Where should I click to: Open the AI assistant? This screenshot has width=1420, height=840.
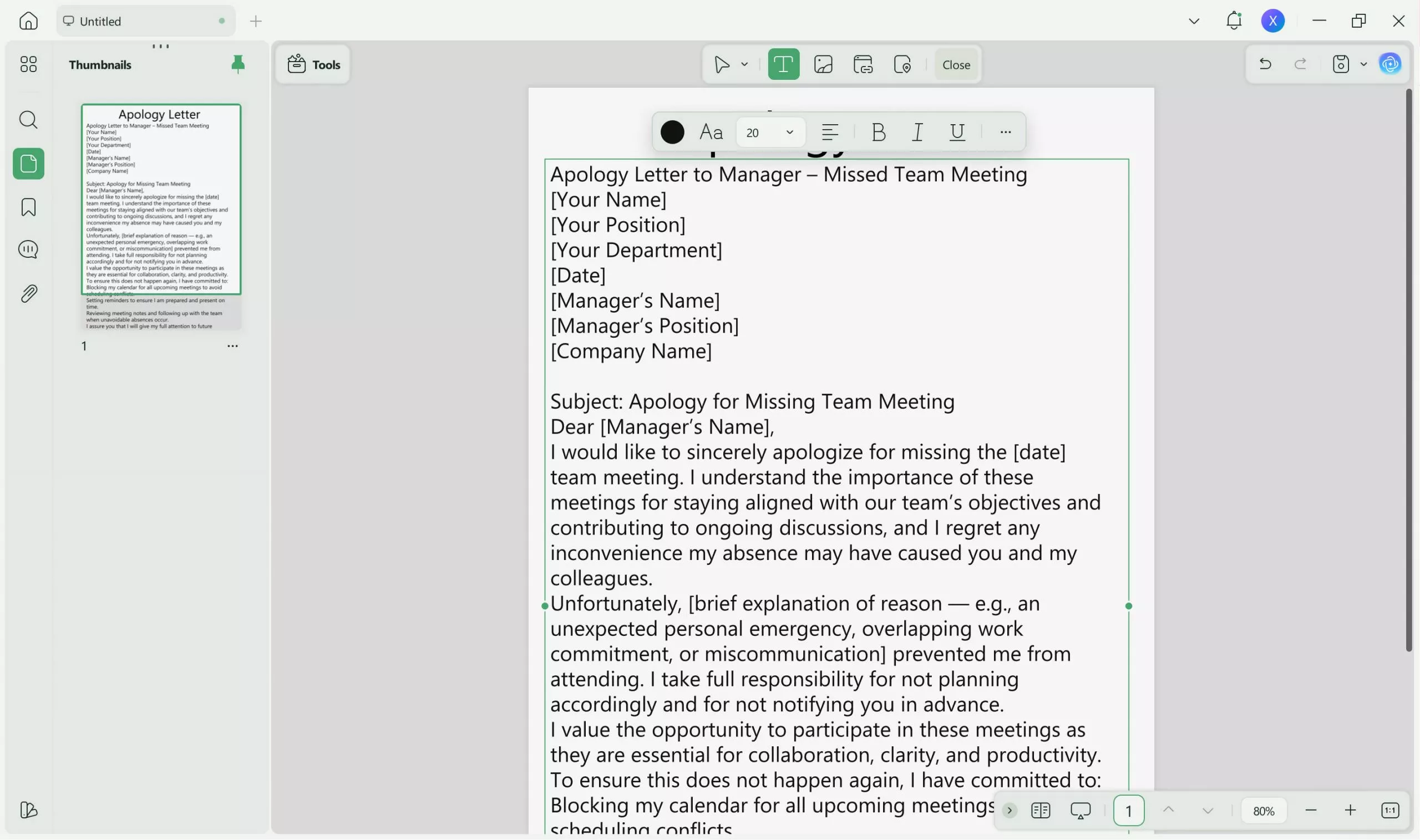click(1391, 63)
